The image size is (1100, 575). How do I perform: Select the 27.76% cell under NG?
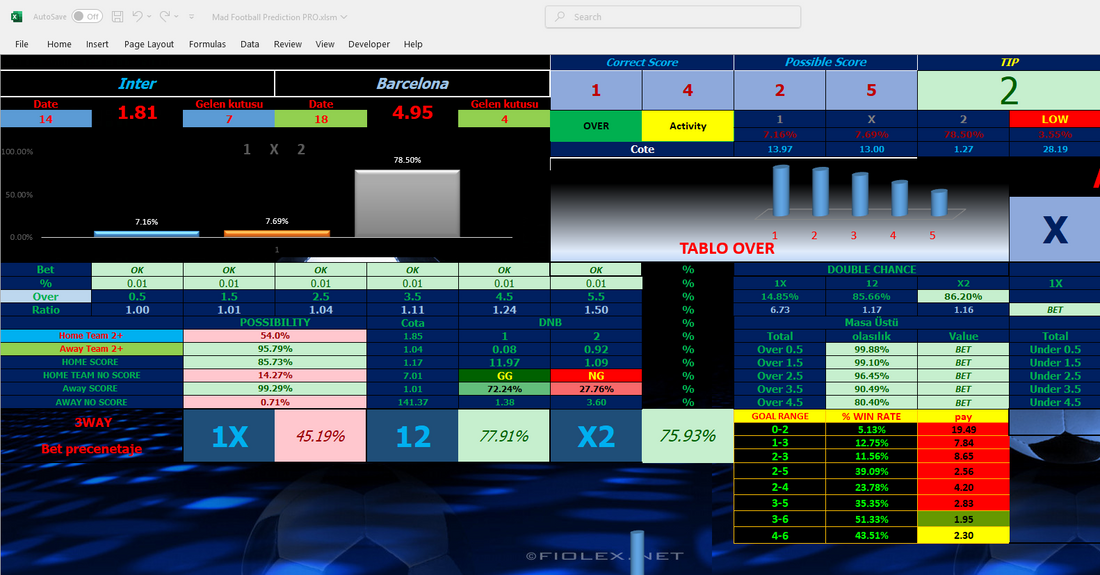(x=596, y=389)
